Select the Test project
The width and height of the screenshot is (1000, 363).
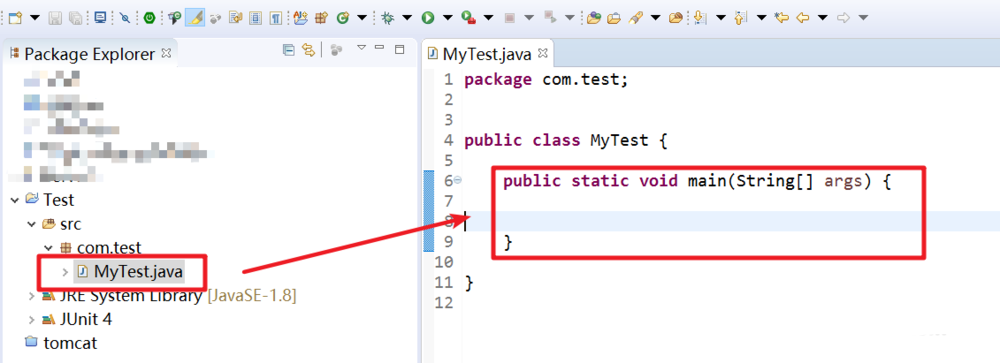click(x=50, y=200)
